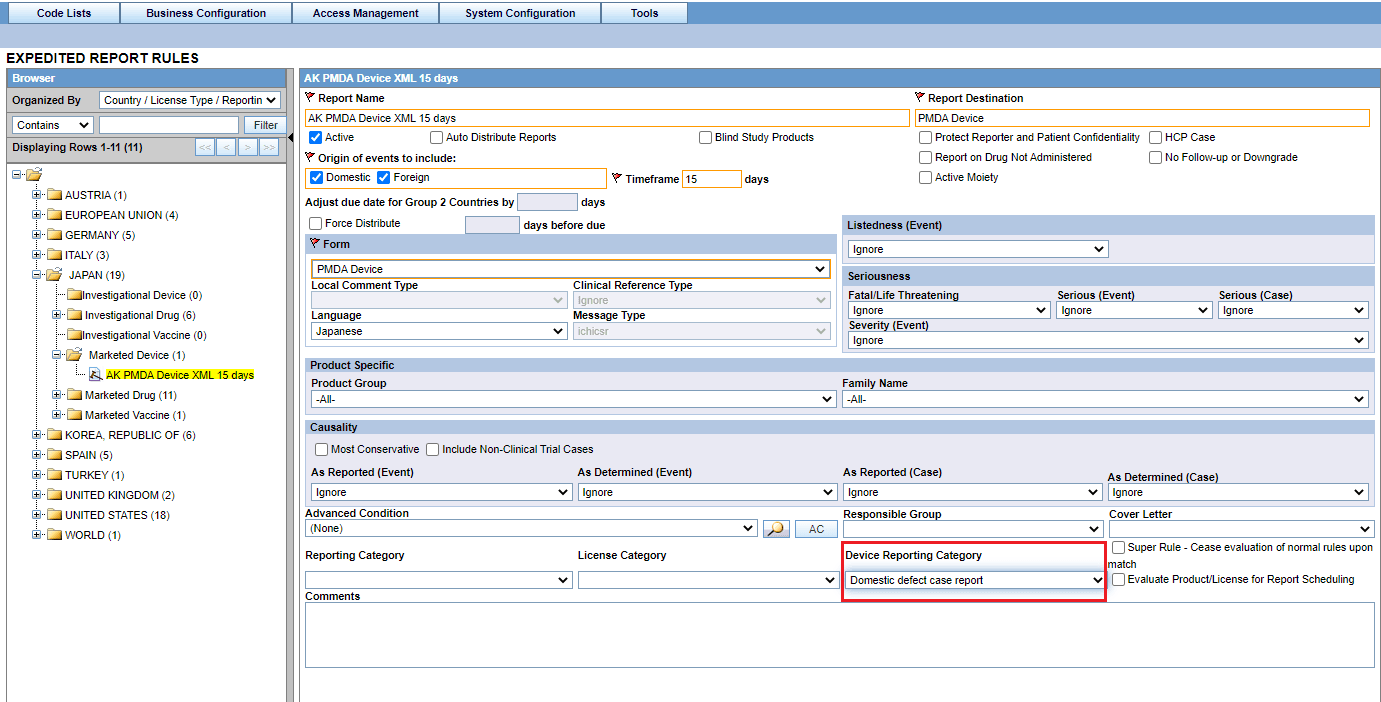The image size is (1381, 702).
Task: Open the Device Reporting Category dropdown
Action: coord(975,580)
